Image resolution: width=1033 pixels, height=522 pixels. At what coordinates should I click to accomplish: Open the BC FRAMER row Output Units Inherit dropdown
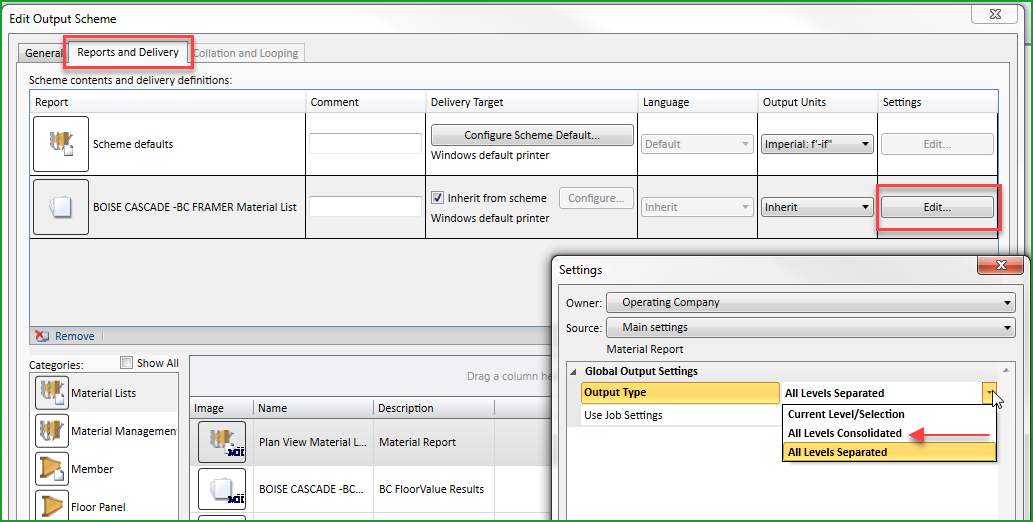tap(817, 207)
